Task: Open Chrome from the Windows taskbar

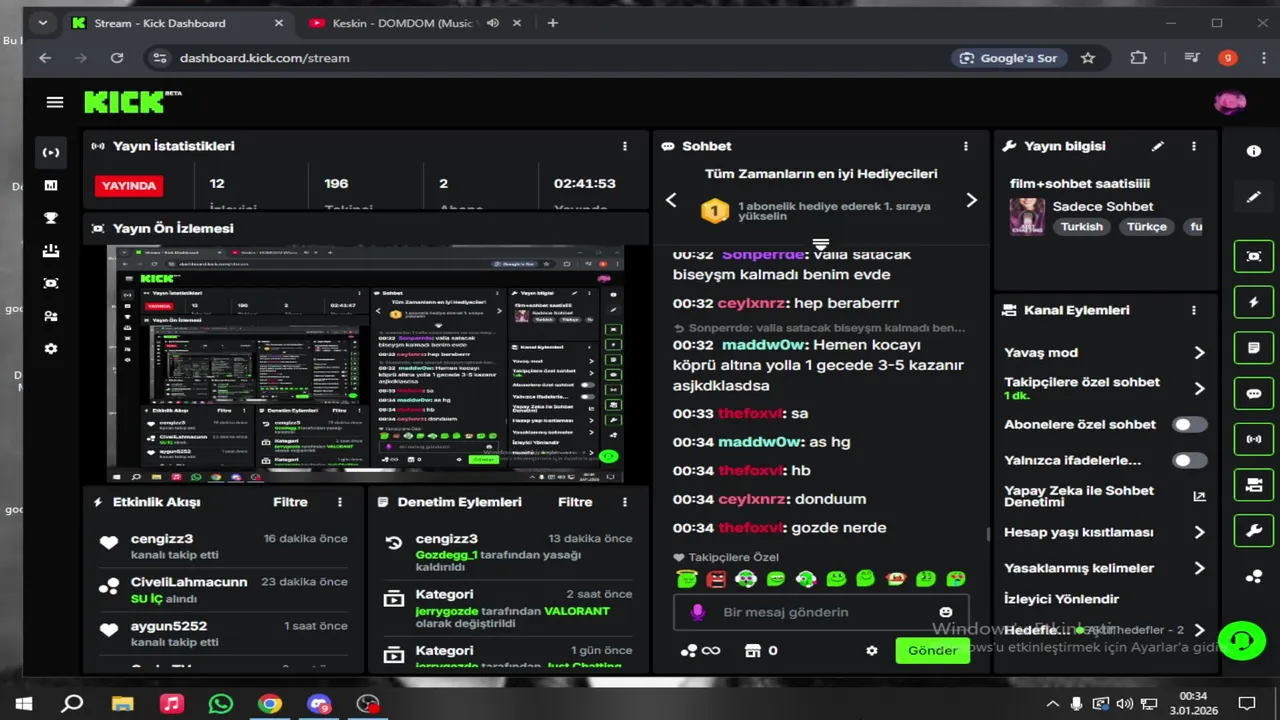Action: tap(270, 704)
